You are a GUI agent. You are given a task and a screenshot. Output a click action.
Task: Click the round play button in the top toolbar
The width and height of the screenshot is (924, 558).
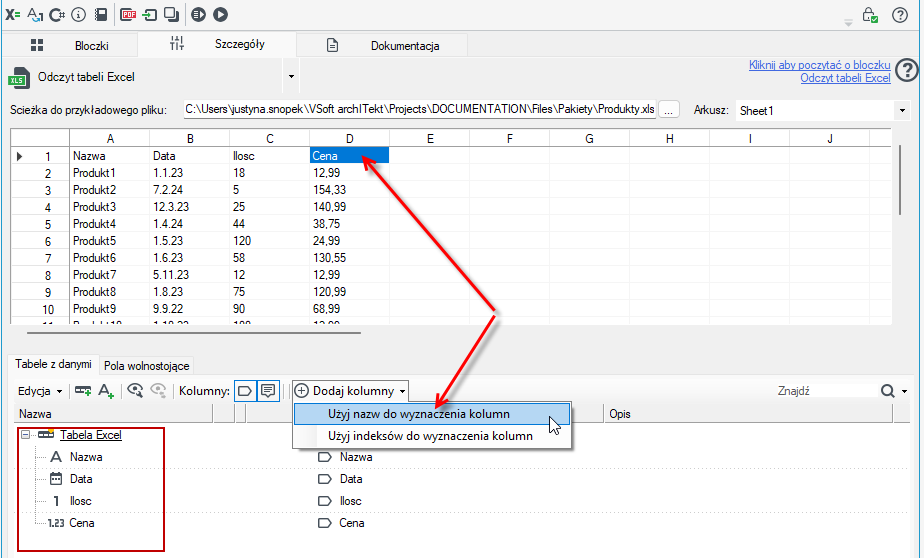[x=220, y=15]
